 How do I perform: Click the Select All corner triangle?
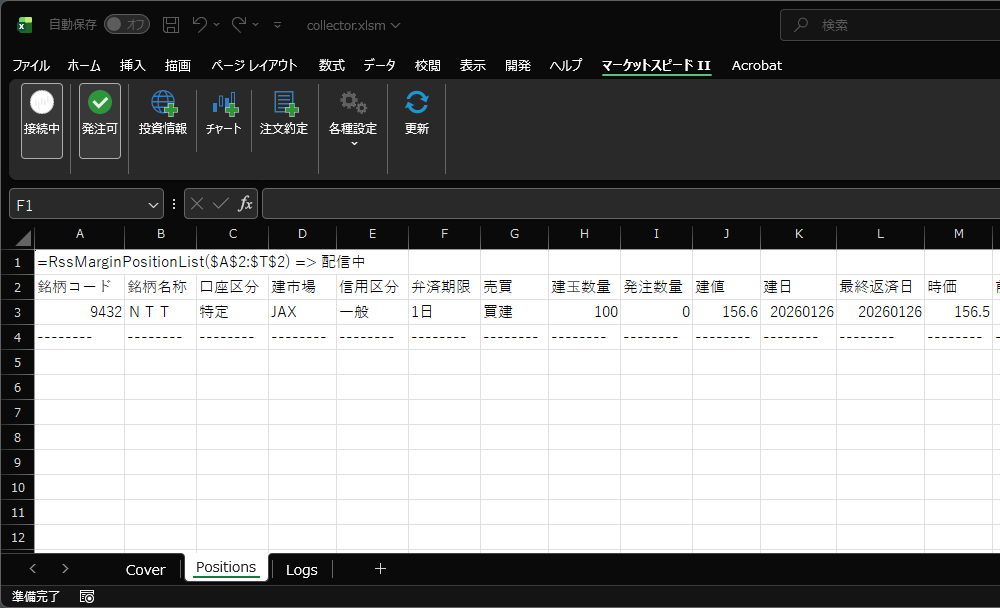click(23, 238)
